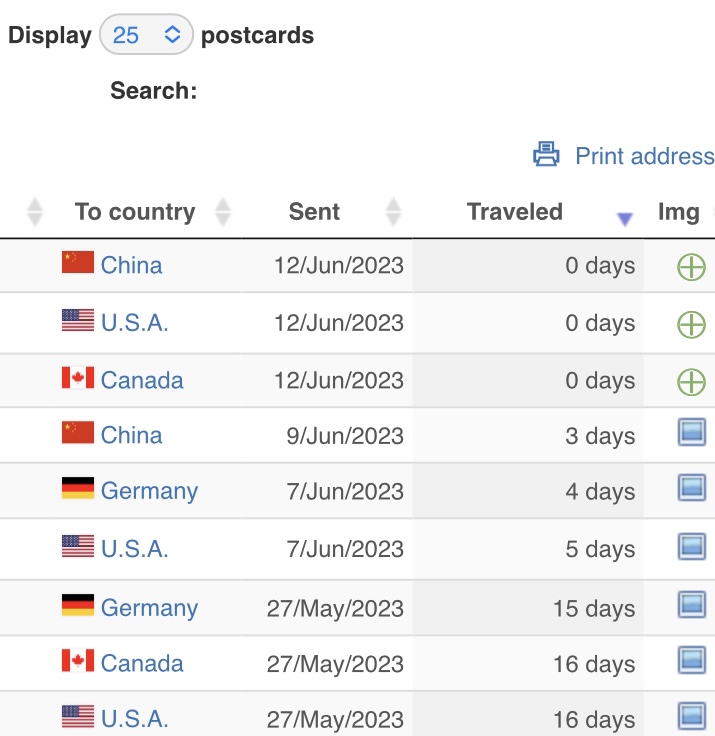Add image for Canada postcard sent 12/Jun/2023
715x736 pixels.
click(x=691, y=382)
